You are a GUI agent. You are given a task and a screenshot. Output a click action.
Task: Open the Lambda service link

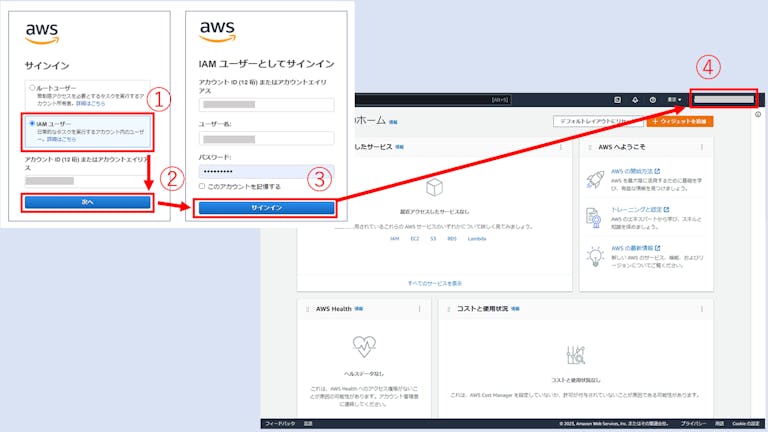tap(477, 239)
